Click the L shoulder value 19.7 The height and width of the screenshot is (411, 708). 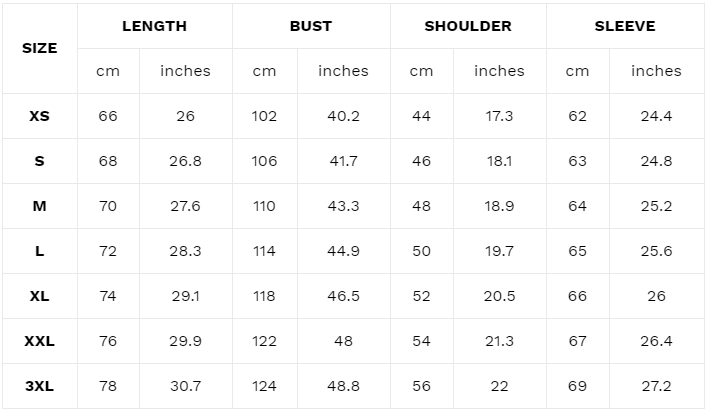499,251
